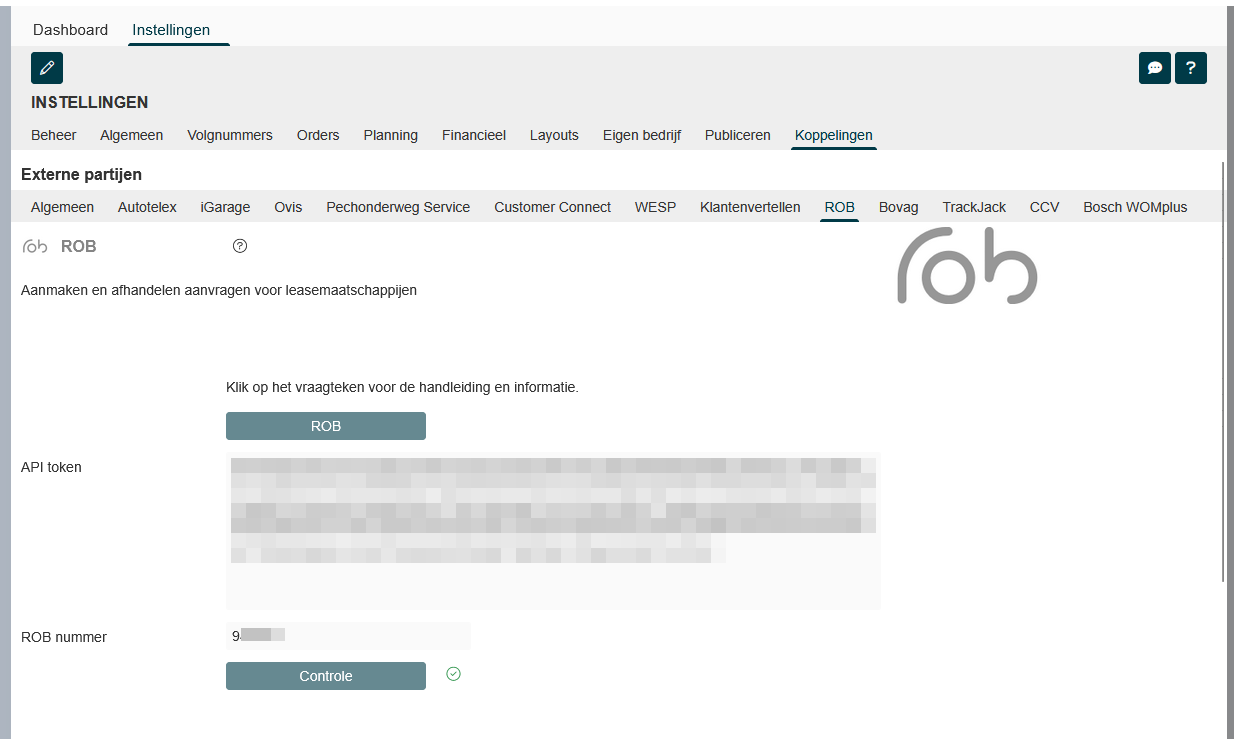The height and width of the screenshot is (739, 1234).
Task: Switch to the Dashboard tab
Action: (x=70, y=30)
